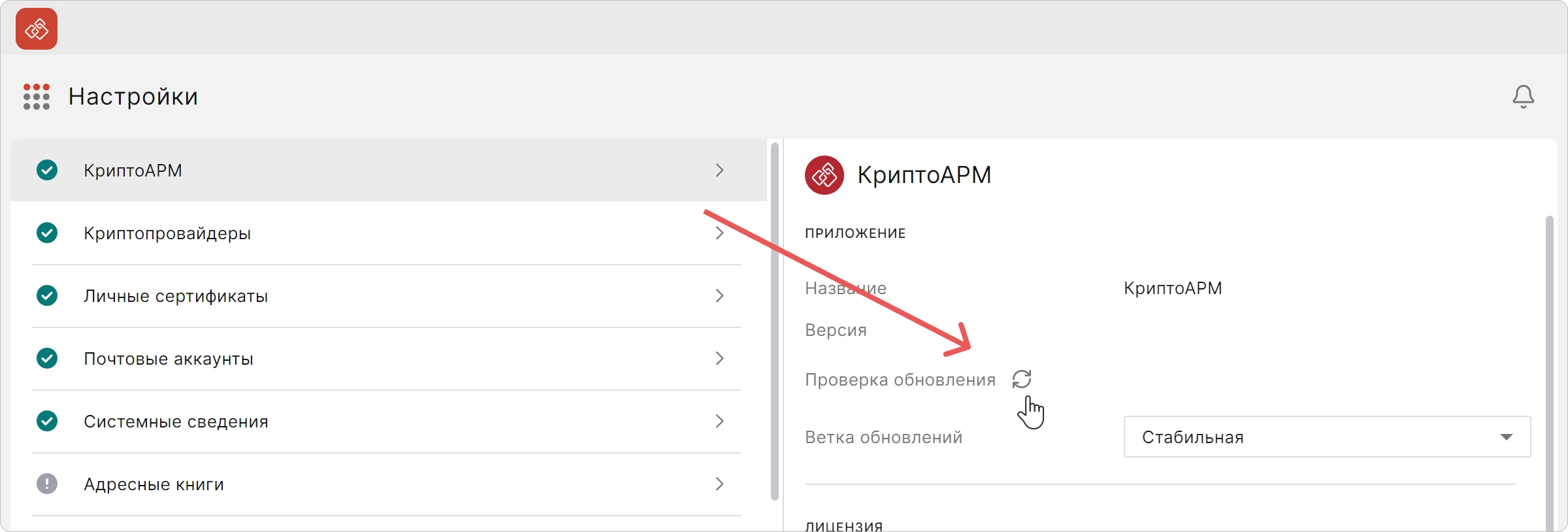Click the right details panel scrollbar
The height and width of the screenshot is (532, 1568).
tap(1550, 373)
